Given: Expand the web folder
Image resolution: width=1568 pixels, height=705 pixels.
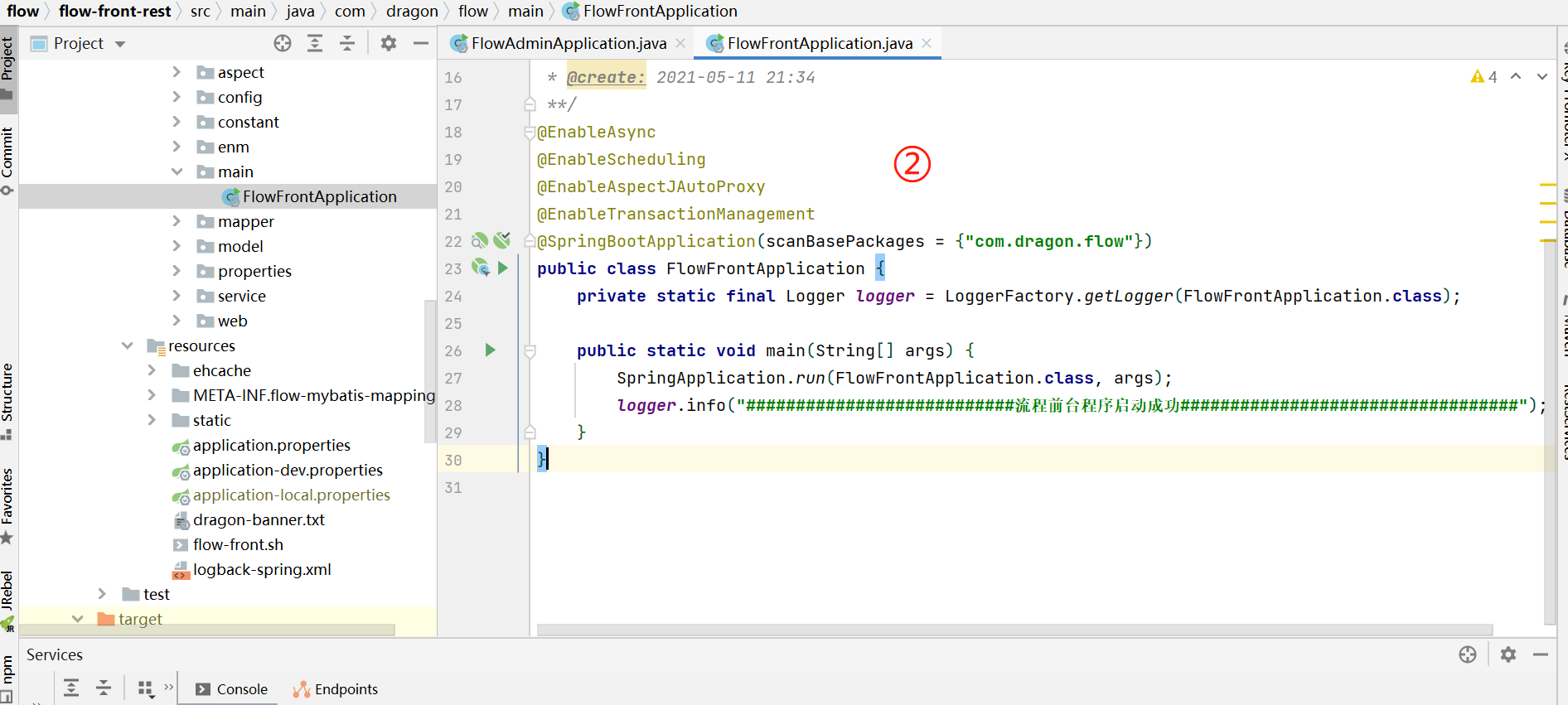Looking at the screenshot, I should (x=177, y=321).
